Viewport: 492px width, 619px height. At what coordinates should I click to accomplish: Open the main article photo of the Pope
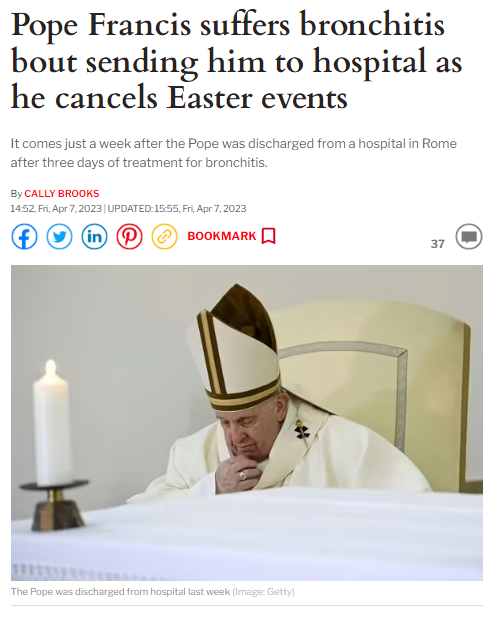click(247, 423)
